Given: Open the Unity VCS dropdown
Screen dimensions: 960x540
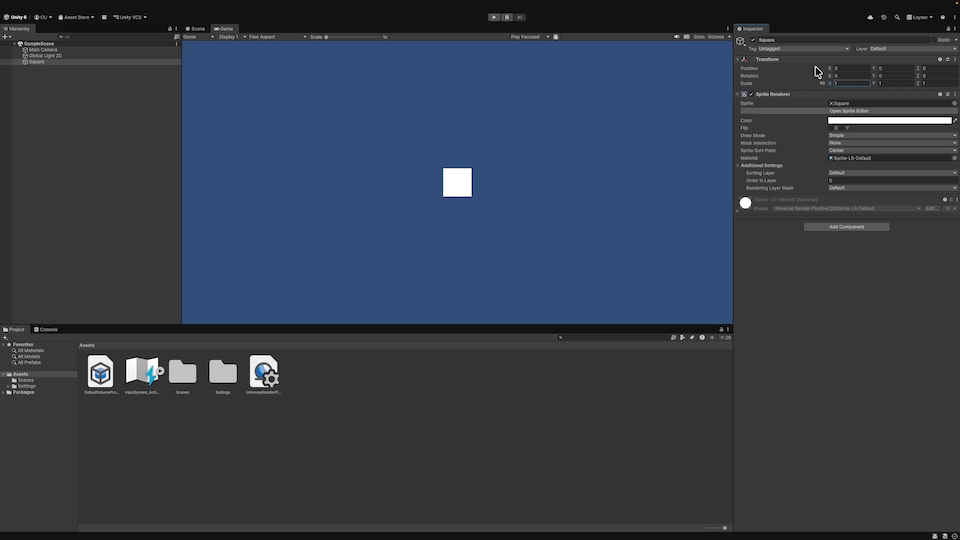Looking at the screenshot, I should click(x=130, y=17).
